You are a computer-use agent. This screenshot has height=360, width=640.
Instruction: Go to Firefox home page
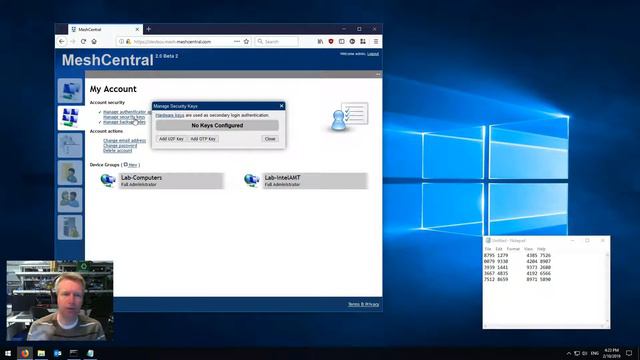tap(94, 42)
